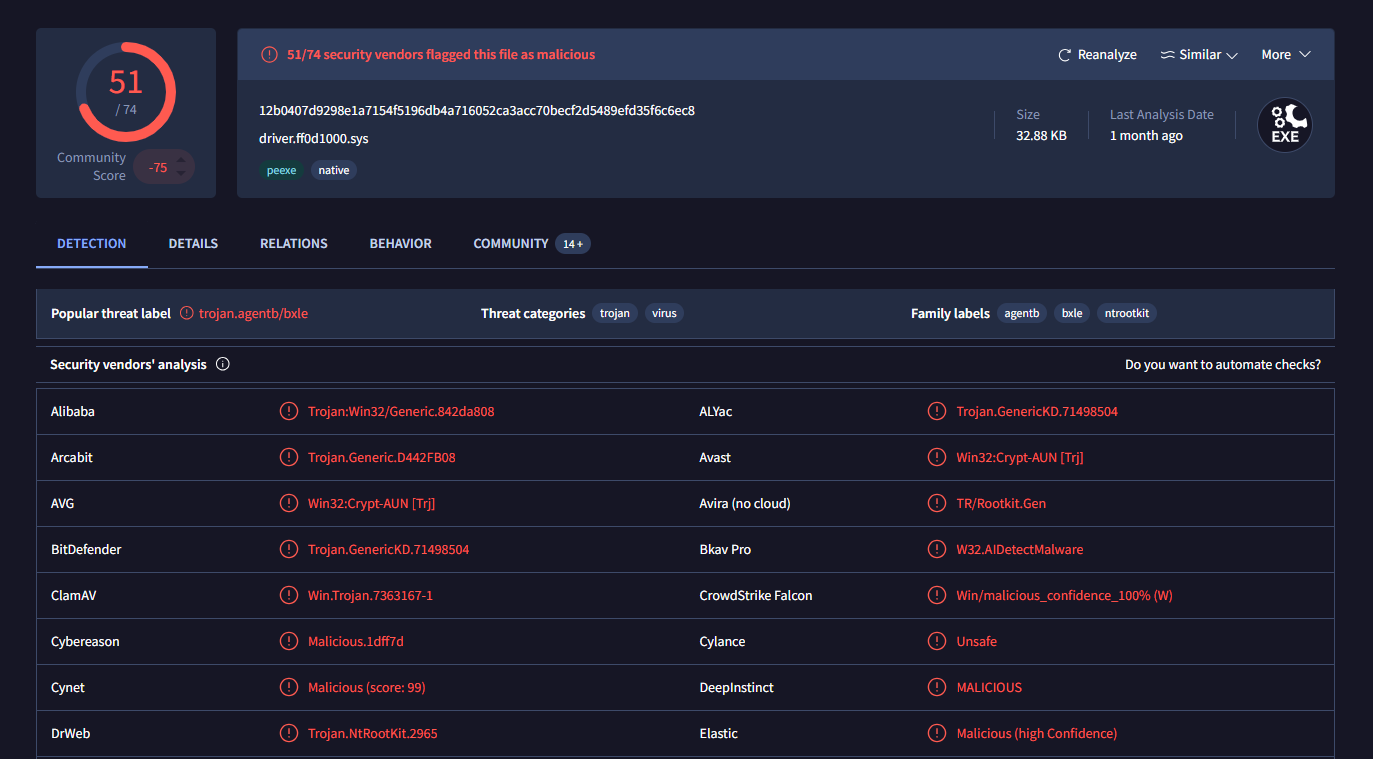Click the alert icon next to Alibaba's detection
The width and height of the screenshot is (1373, 759).
pos(289,411)
